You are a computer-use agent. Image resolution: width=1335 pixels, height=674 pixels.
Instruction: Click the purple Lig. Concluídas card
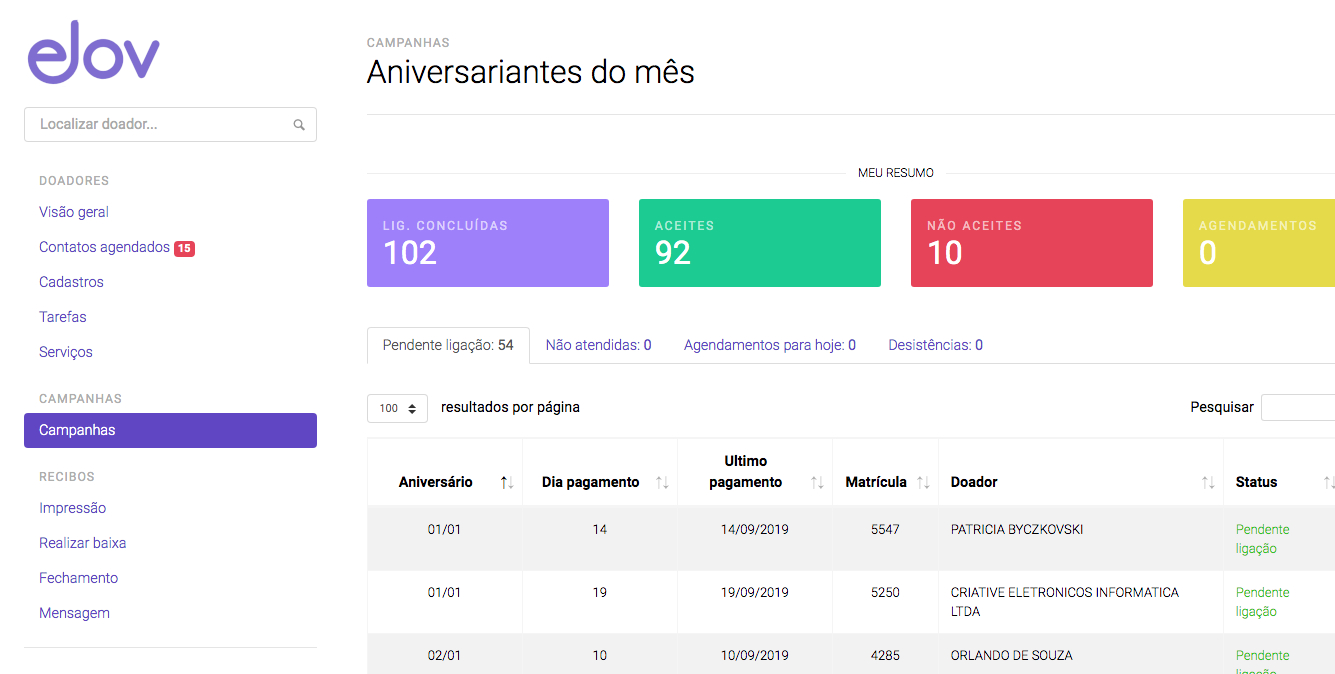(487, 243)
